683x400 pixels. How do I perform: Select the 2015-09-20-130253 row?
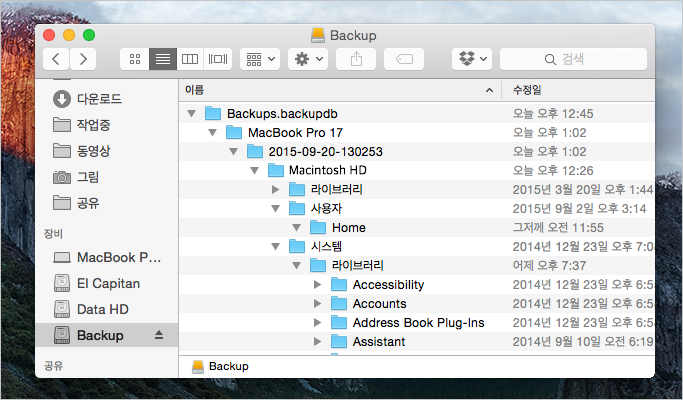pos(417,152)
